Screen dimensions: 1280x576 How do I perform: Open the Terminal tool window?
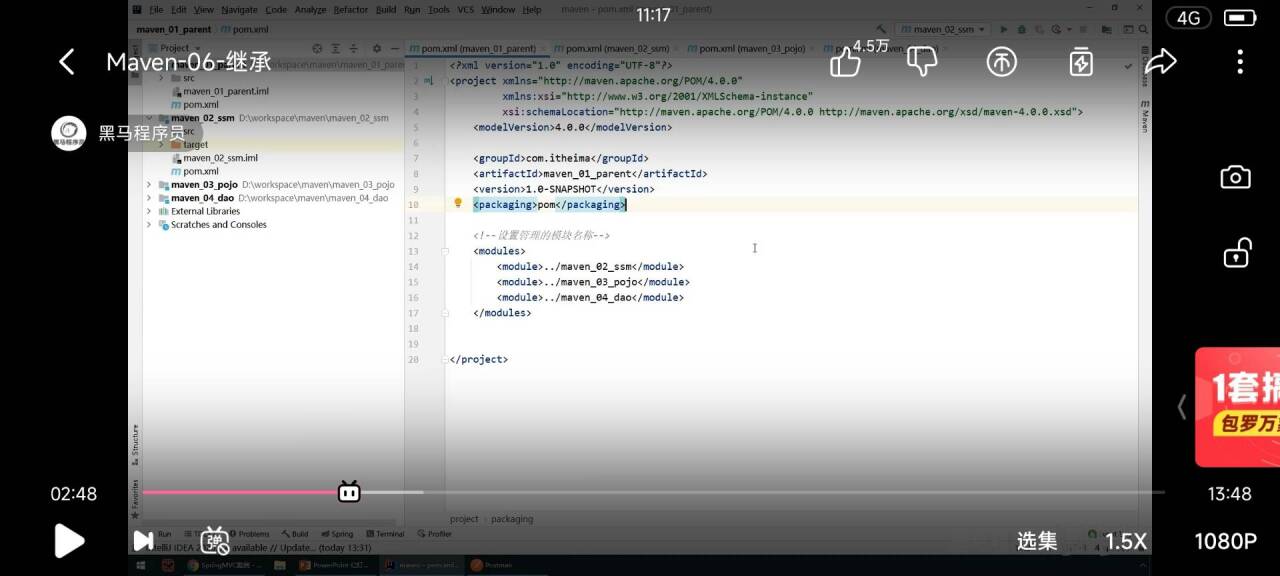384,534
